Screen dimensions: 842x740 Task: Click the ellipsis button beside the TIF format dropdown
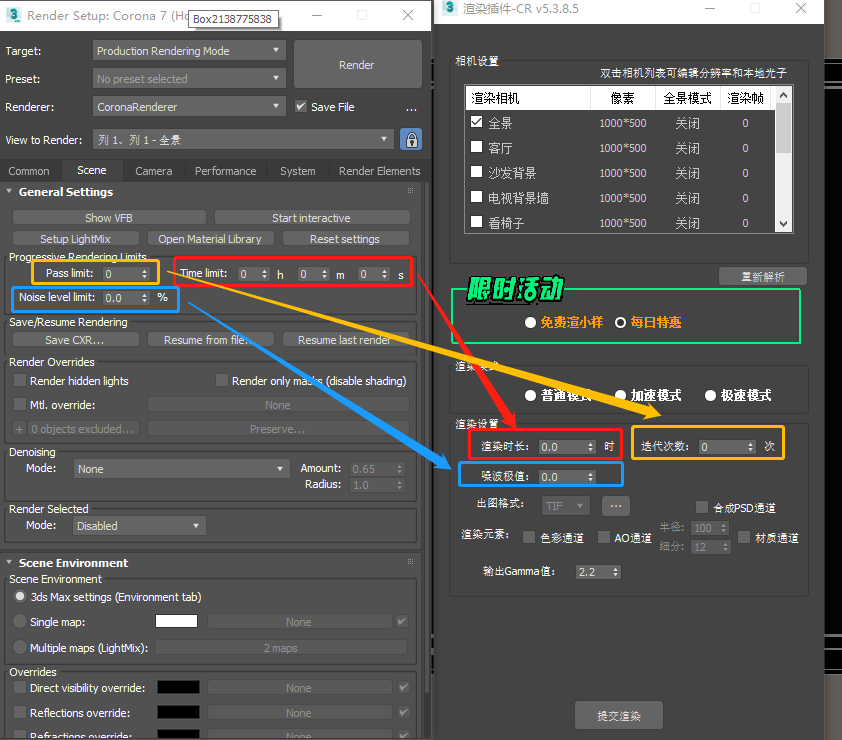[x=615, y=506]
